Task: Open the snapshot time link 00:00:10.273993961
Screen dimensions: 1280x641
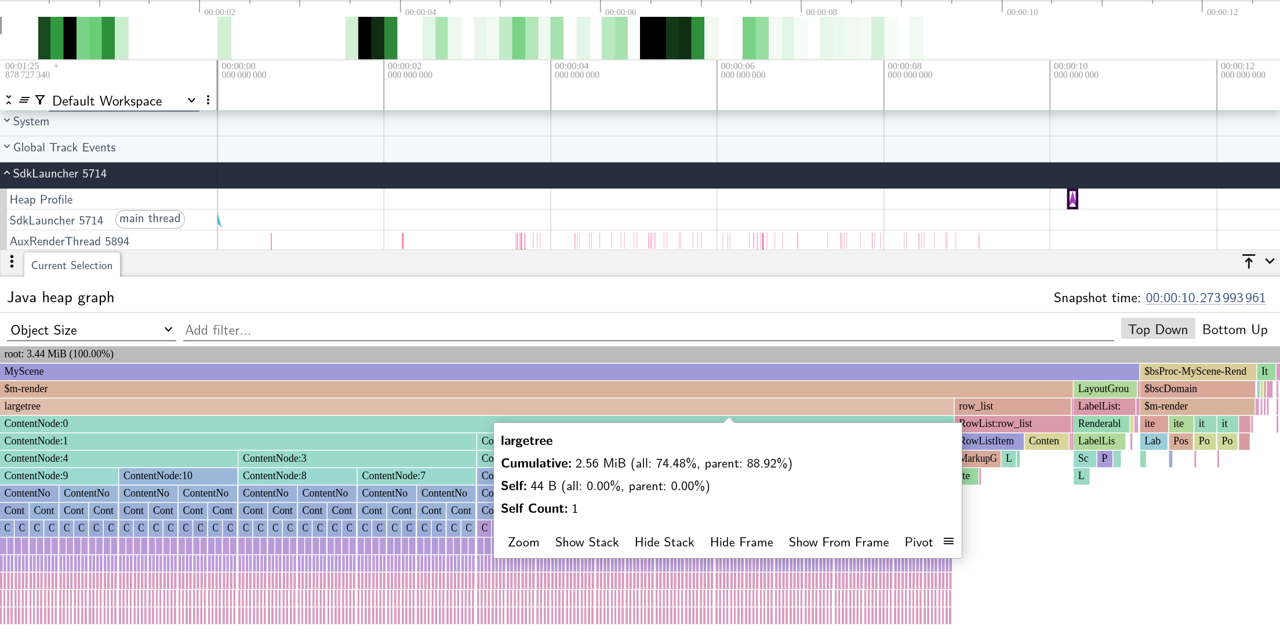Action: pyautogui.click(x=1205, y=297)
